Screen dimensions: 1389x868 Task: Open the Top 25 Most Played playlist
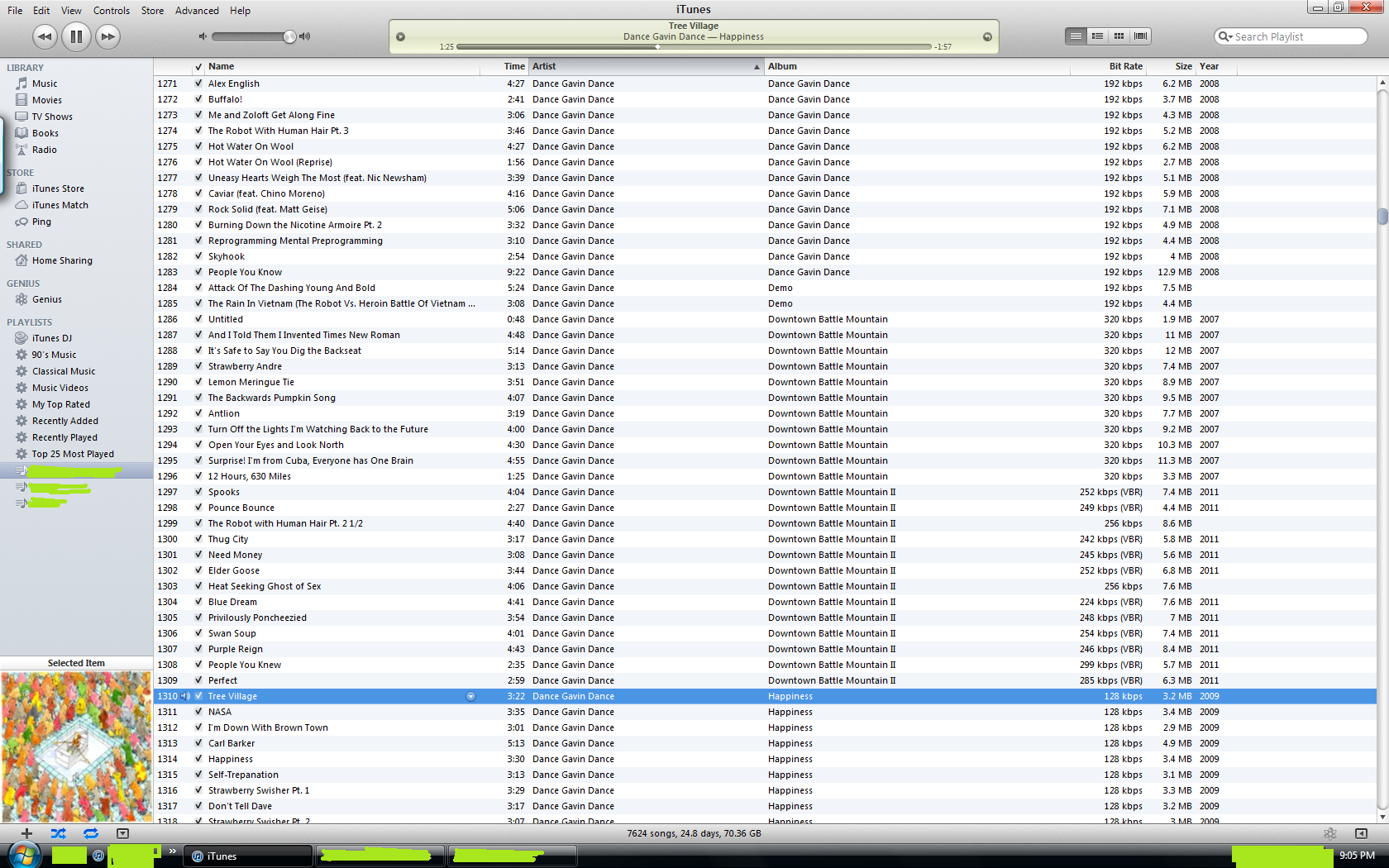[73, 454]
